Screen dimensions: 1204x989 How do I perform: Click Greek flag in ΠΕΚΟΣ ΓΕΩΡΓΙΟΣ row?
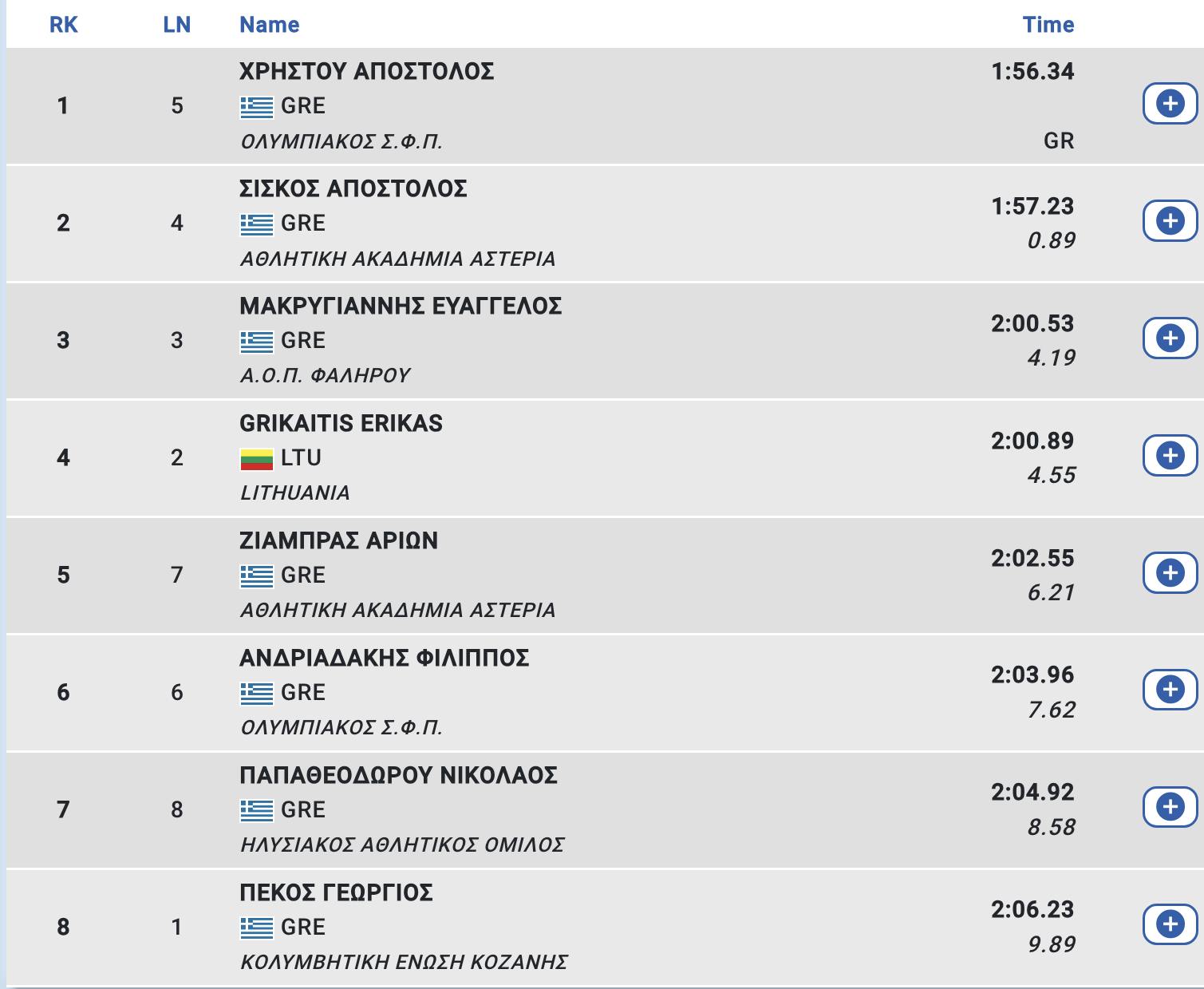pos(256,928)
